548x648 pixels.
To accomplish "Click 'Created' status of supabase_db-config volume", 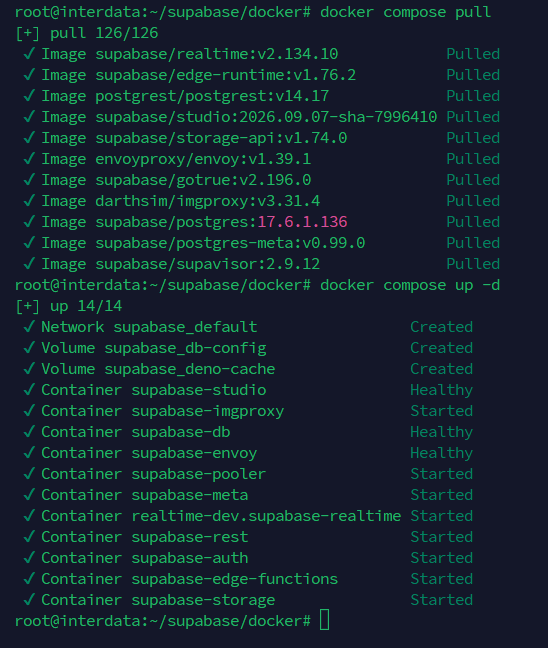I will point(441,348).
